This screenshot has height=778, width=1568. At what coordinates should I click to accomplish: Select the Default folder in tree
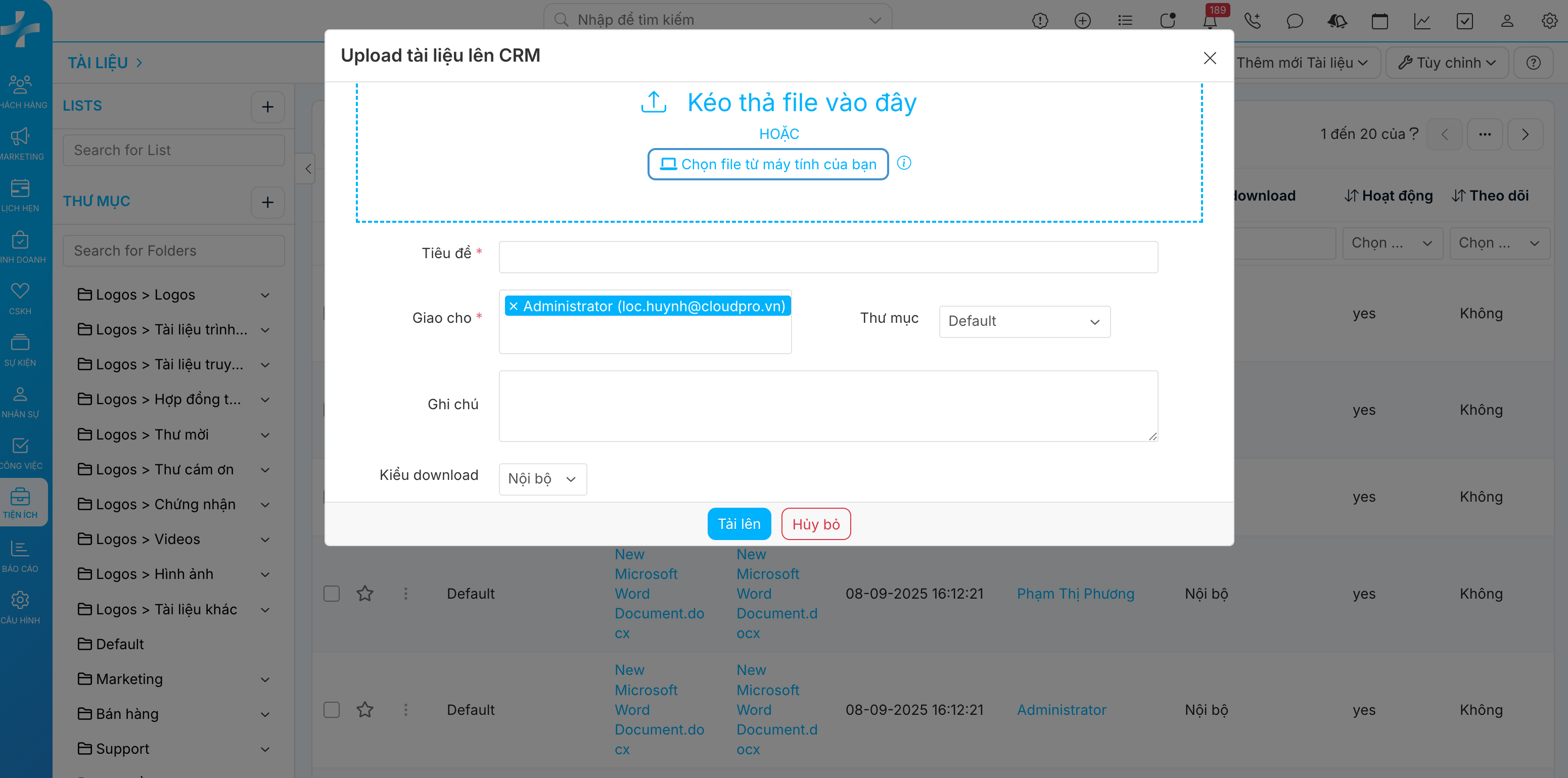pos(119,644)
